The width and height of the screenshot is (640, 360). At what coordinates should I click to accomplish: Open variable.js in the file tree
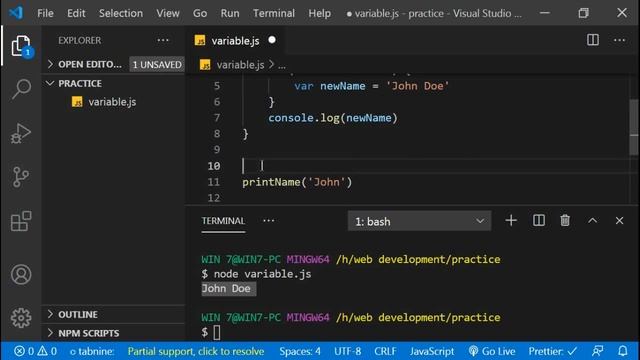click(112, 102)
